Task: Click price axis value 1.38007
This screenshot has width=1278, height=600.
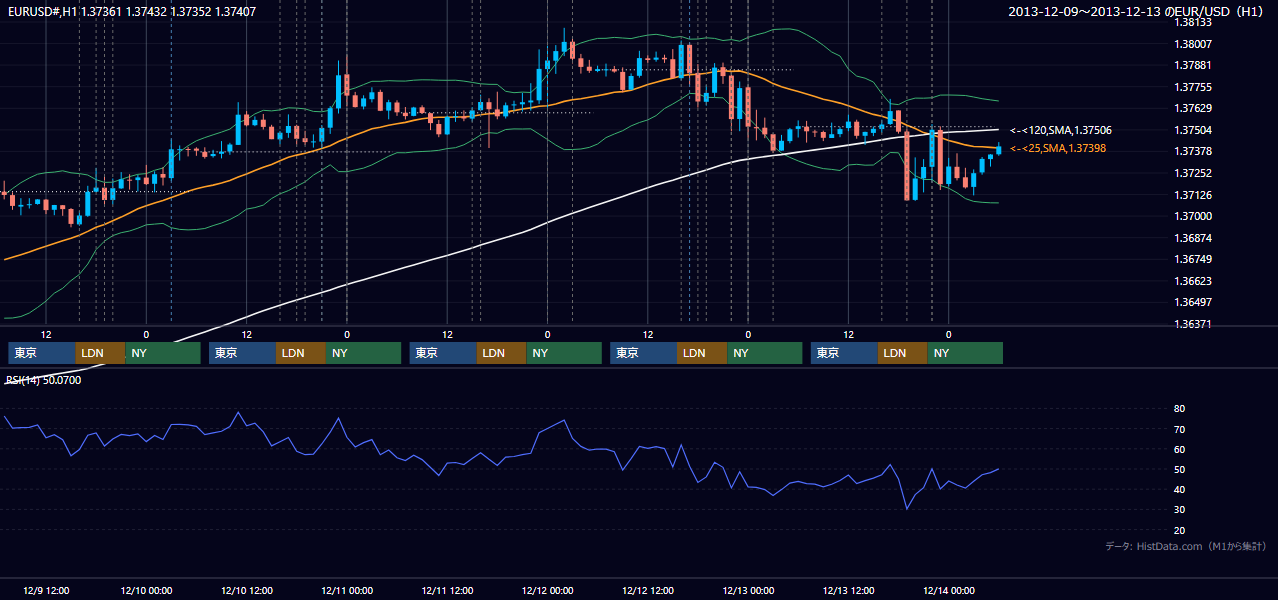Action: [1194, 44]
